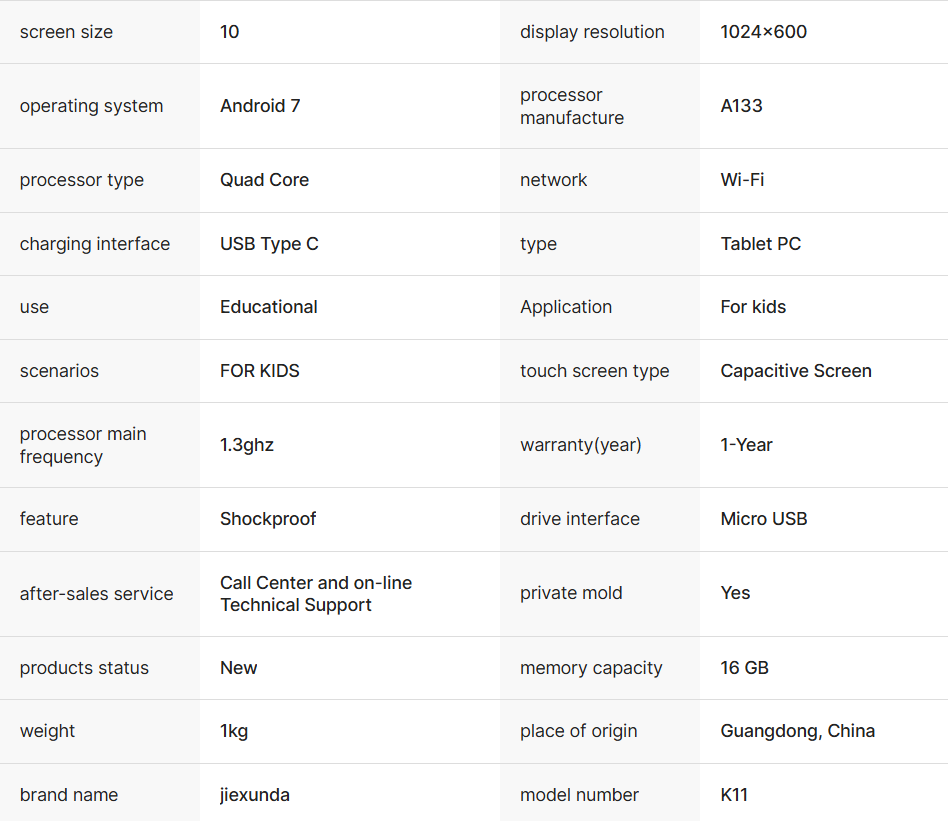Viewport: 948px width, 821px height.
Task: Click 'Guangdong, China' place of origin value
Action: [797, 731]
